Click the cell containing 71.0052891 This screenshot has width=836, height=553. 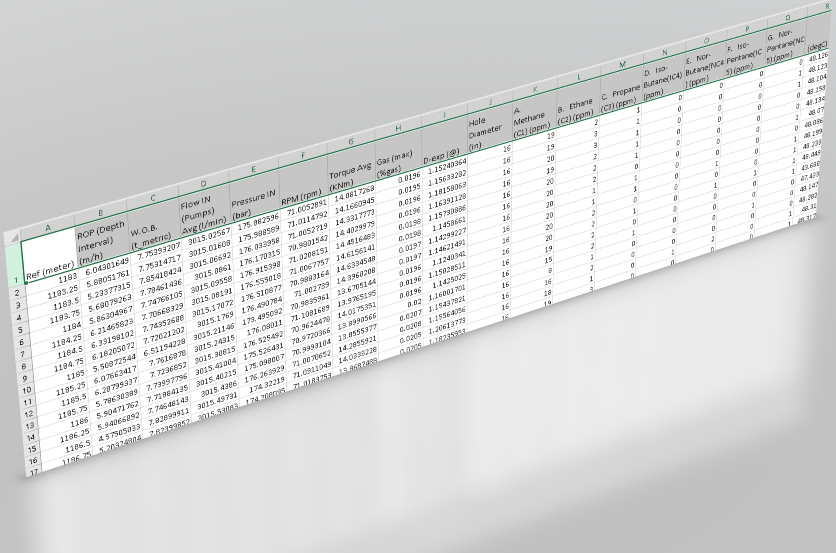point(305,207)
